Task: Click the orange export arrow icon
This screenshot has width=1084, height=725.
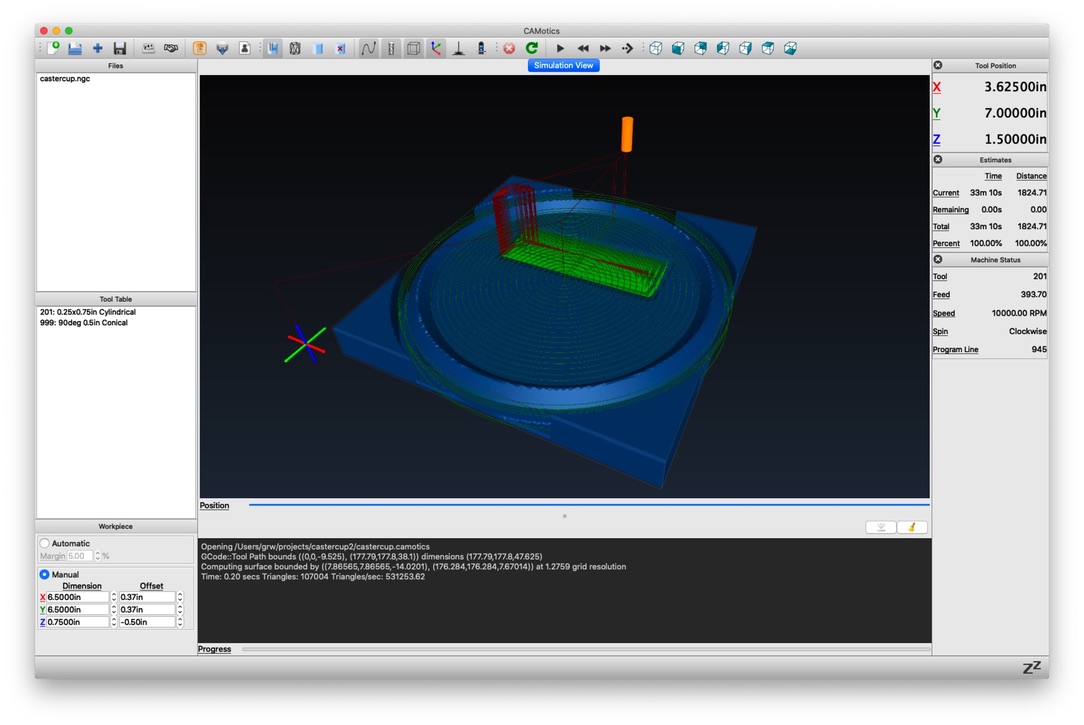Action: [200, 48]
